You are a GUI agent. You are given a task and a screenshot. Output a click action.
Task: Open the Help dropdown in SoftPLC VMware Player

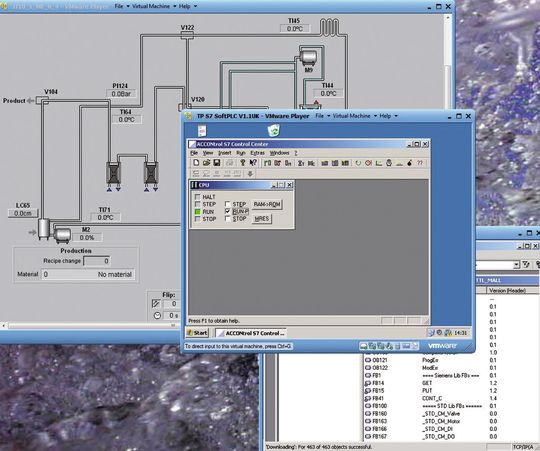coord(388,116)
